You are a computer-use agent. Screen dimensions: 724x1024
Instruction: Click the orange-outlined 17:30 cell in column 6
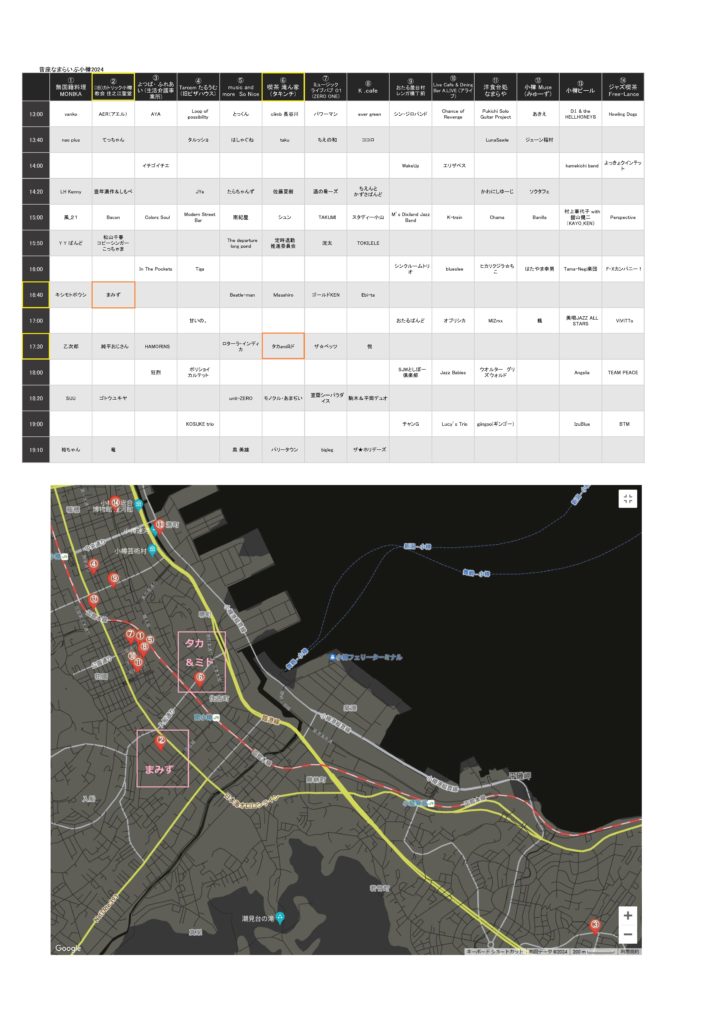click(x=283, y=346)
